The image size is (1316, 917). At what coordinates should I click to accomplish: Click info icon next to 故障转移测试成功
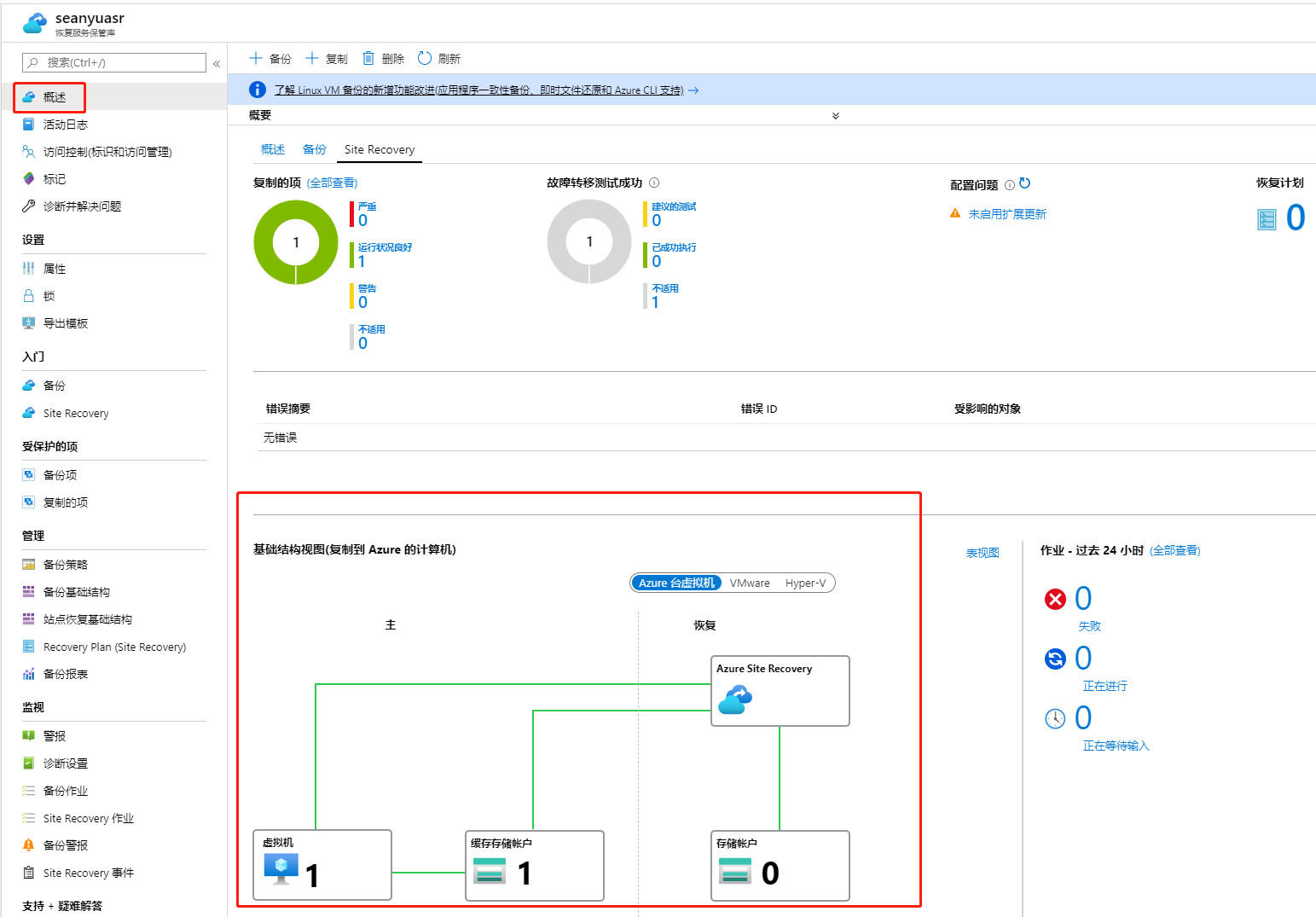[x=654, y=183]
